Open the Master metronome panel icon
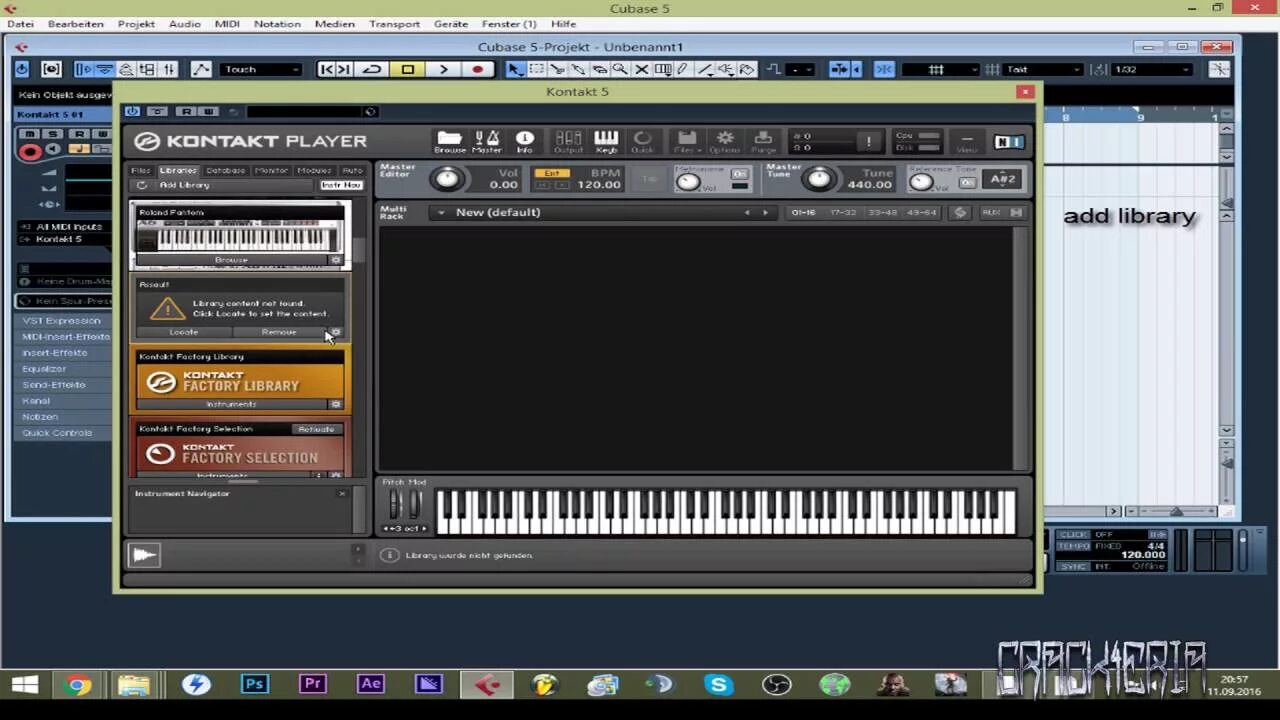Image resolution: width=1280 pixels, height=720 pixels. tap(487, 142)
